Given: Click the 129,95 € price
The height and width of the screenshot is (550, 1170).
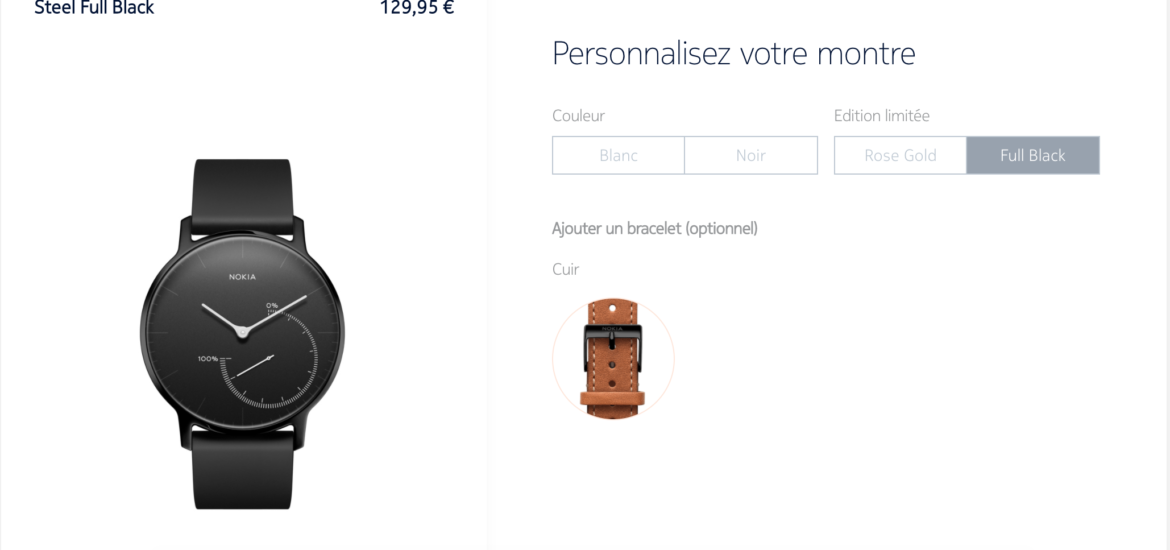Looking at the screenshot, I should (x=417, y=8).
